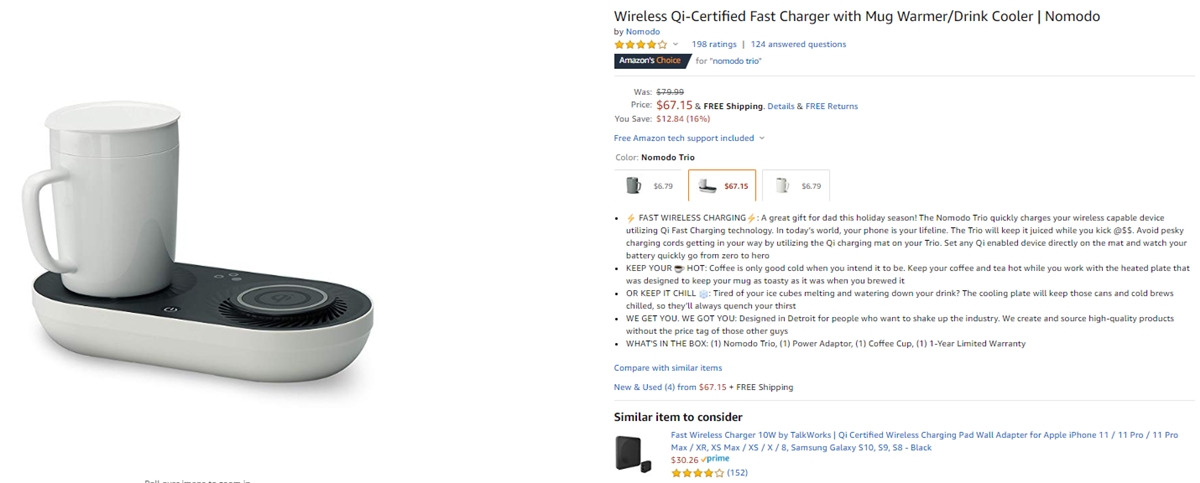Open the FREE Returns link
1200x483 pixels.
[x=832, y=106]
